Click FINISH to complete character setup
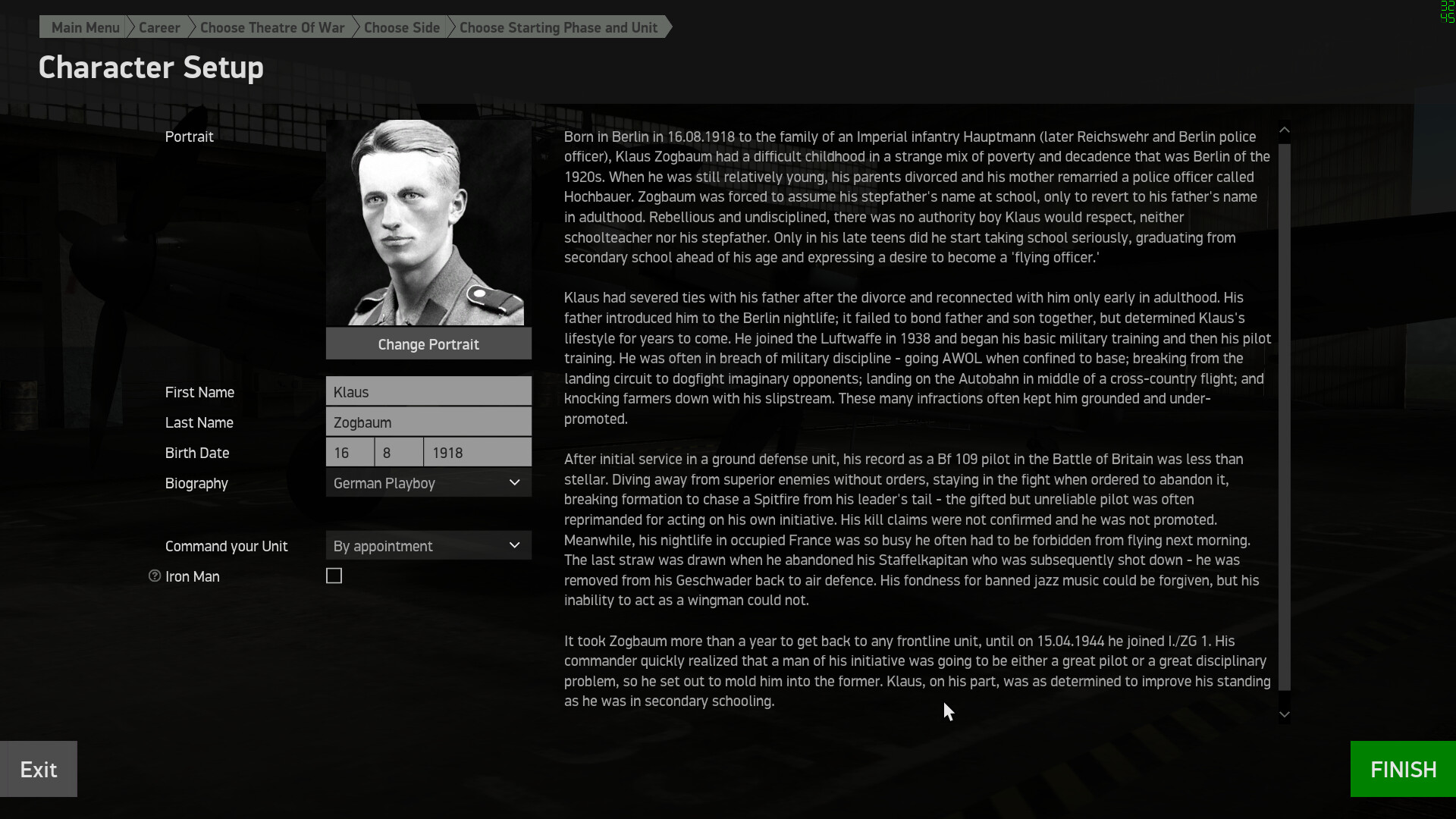Screen dimensions: 1456x819 point(1402,769)
